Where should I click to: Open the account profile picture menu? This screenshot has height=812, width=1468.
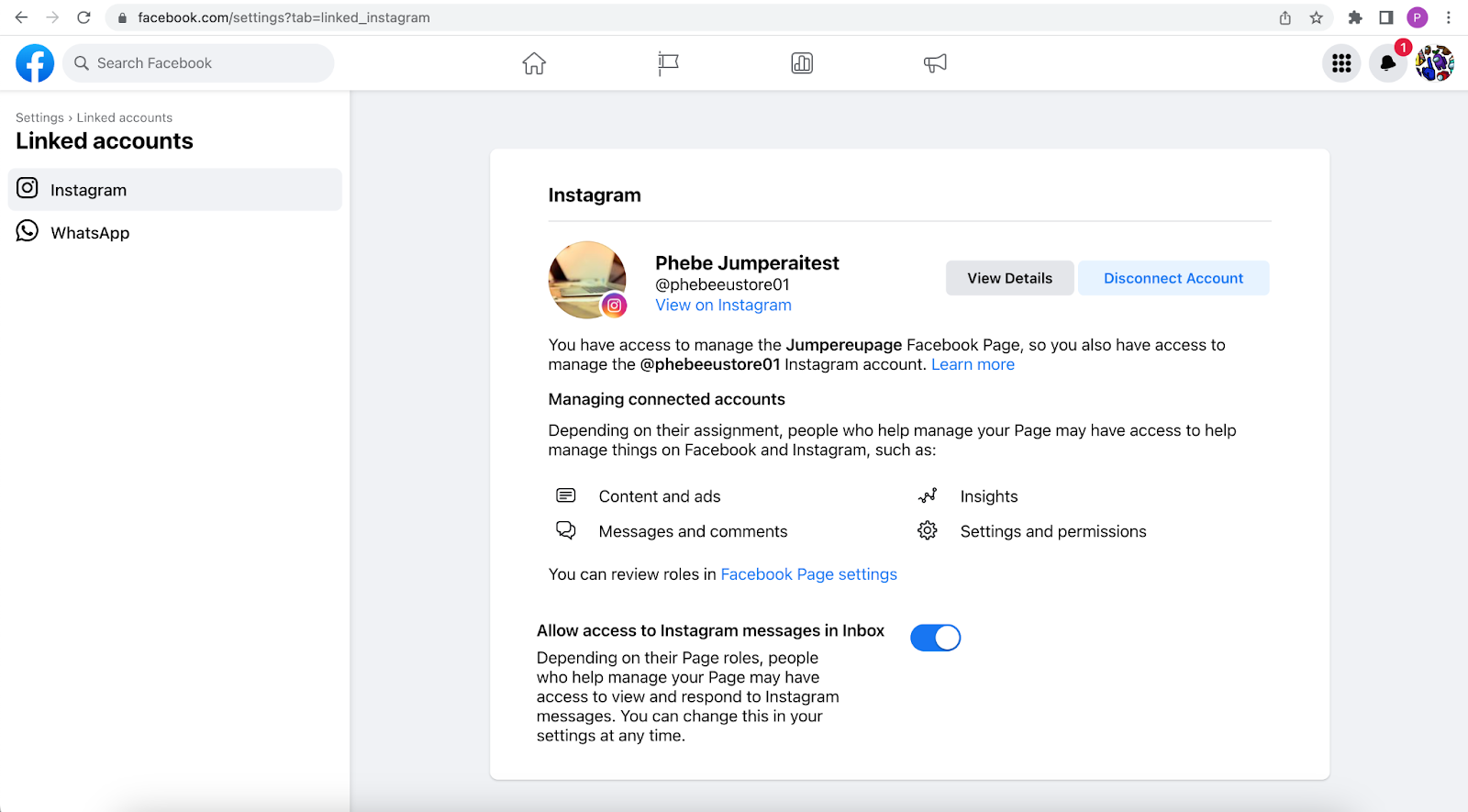pyautogui.click(x=1435, y=63)
